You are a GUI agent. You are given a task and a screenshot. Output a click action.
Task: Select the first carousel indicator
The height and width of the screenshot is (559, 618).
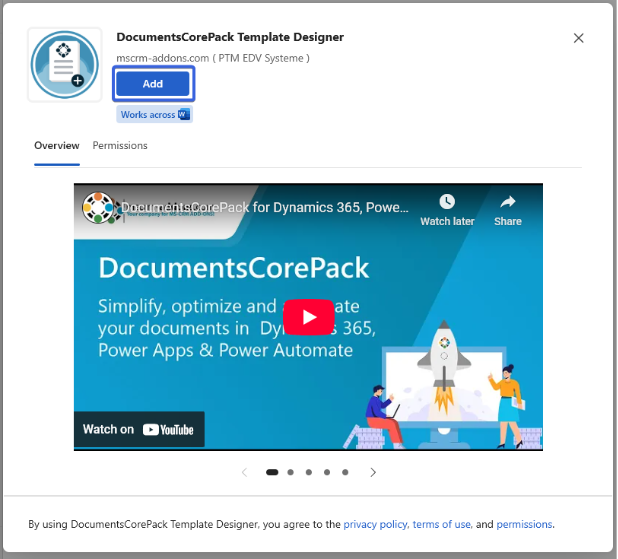pos(272,472)
